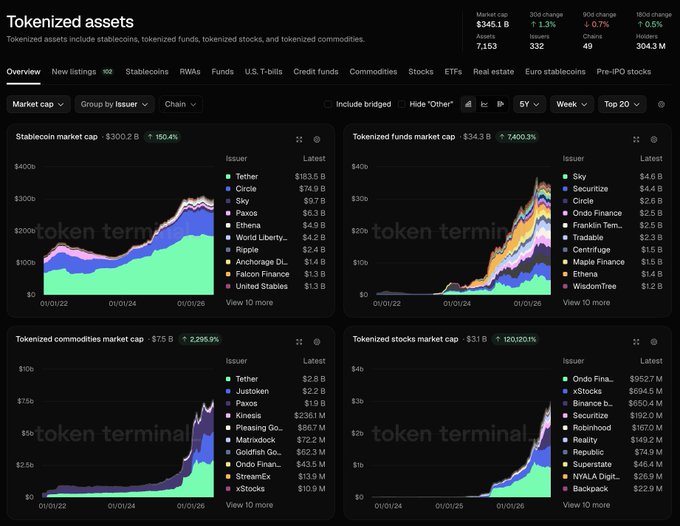
Task: Open the Group by Issuer dropdown
Action: pyautogui.click(x=114, y=104)
